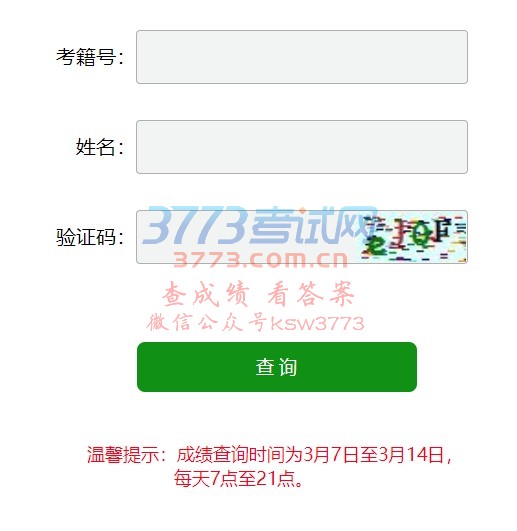Viewport: 517px width, 531px height.
Task: Click the blue 考试网 logo characters
Action: click(x=313, y=225)
